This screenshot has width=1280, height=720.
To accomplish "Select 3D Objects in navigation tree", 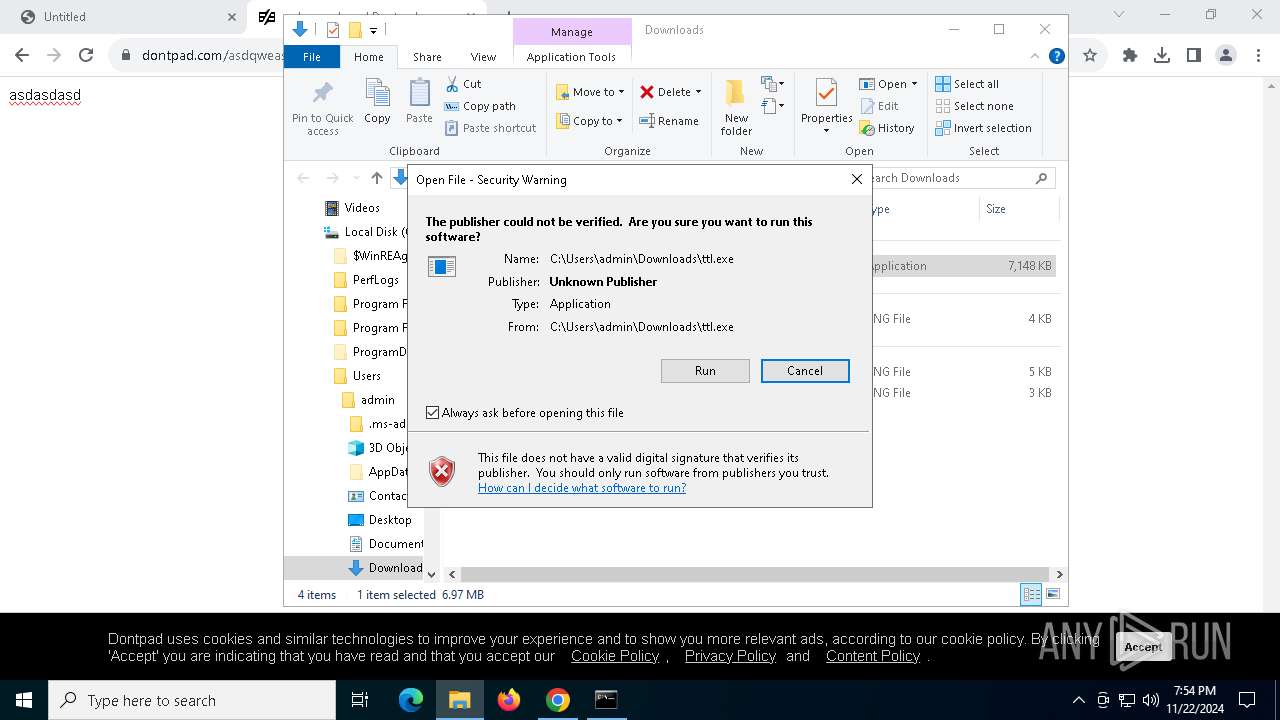I will coord(378,448).
